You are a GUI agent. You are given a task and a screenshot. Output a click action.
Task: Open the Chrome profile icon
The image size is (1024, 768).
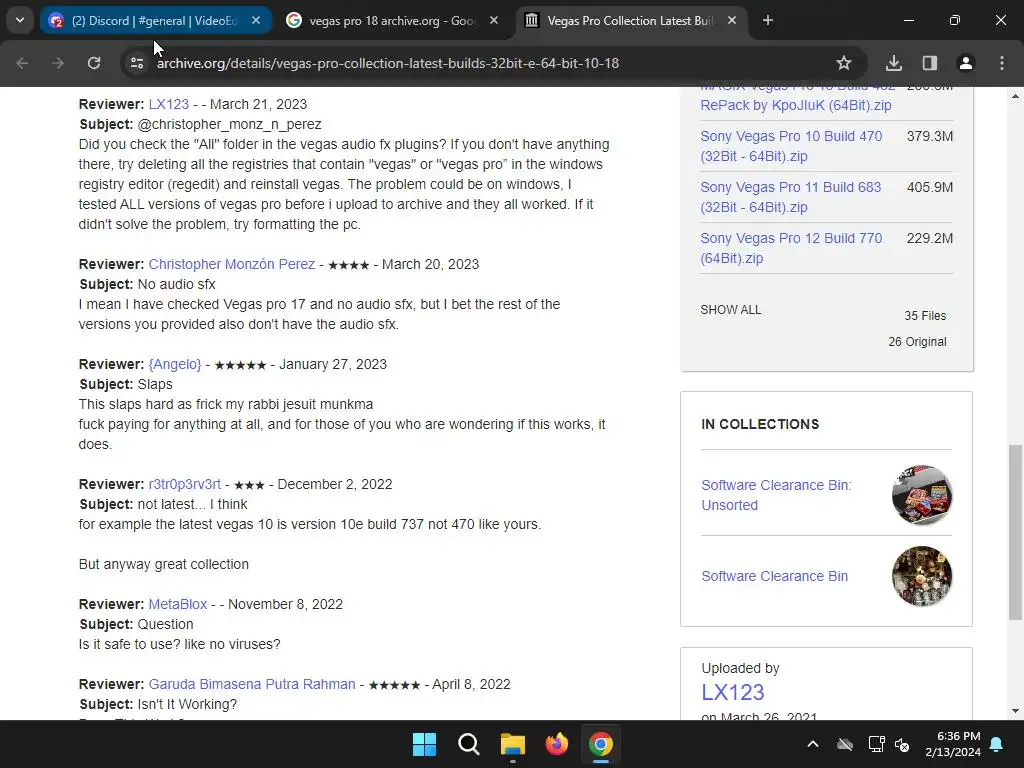[x=966, y=63]
